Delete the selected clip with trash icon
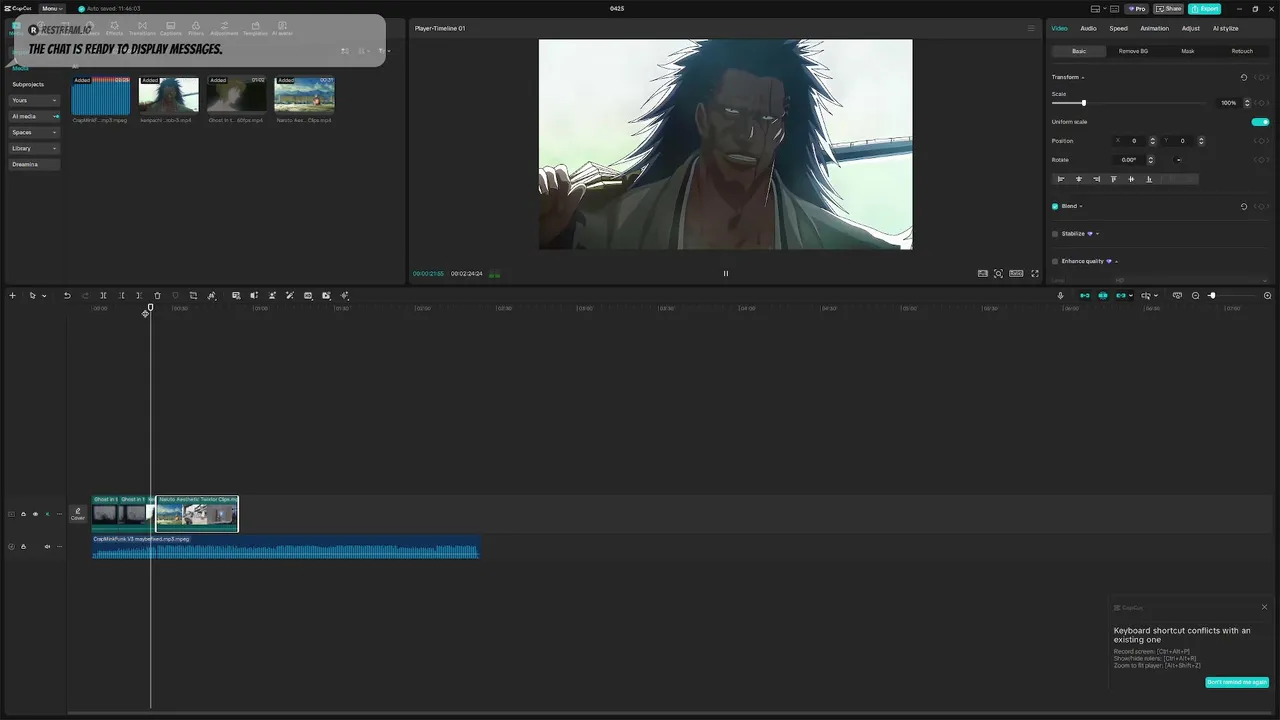The width and height of the screenshot is (1280, 720). 157,296
